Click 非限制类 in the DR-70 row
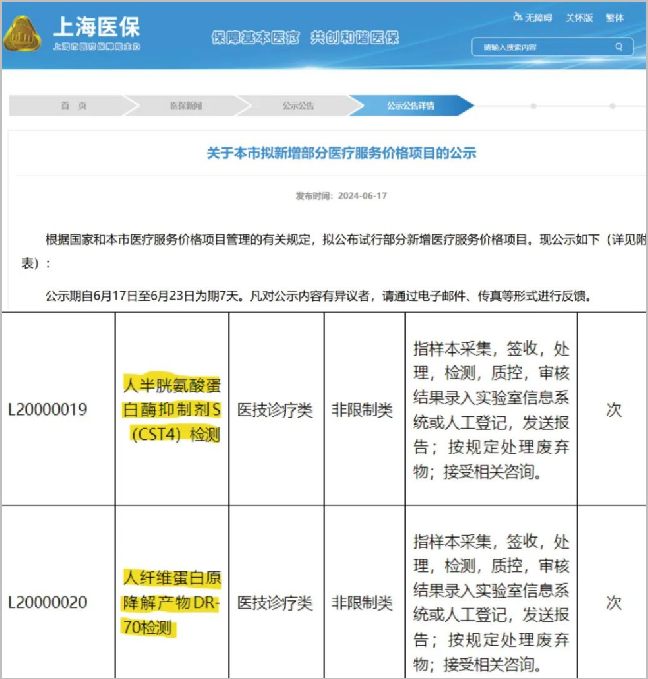Screen dimensions: 648x679 [x=362, y=603]
